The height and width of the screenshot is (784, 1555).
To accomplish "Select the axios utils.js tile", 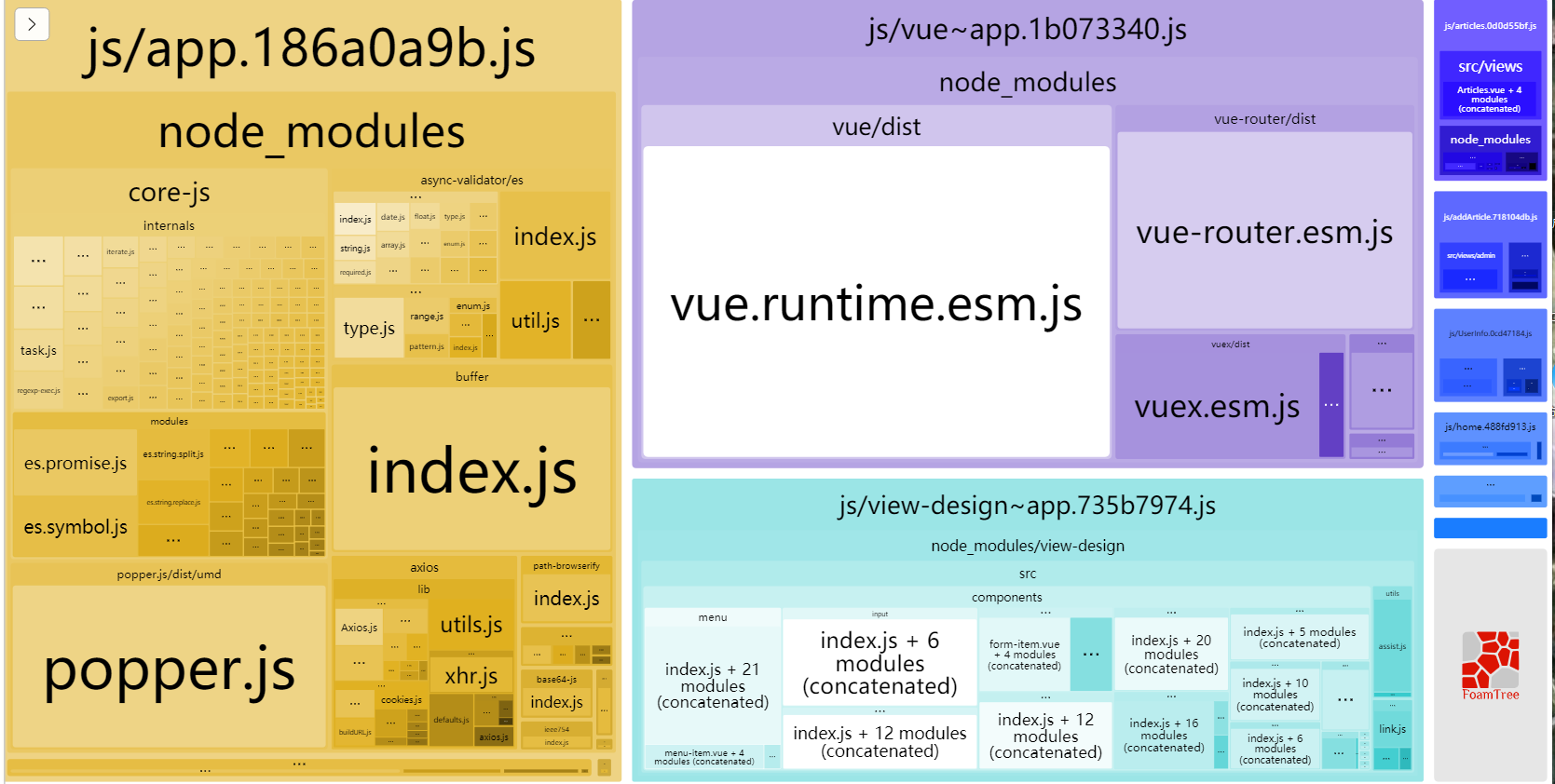I will tap(471, 624).
